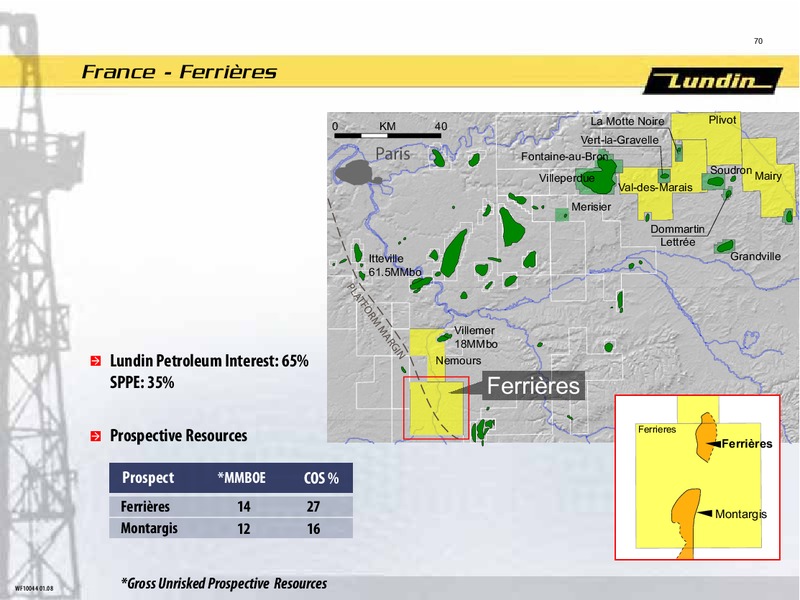Click the red arrow bullet beside Prospective Resources
The width and height of the screenshot is (800, 600).
coord(95,436)
